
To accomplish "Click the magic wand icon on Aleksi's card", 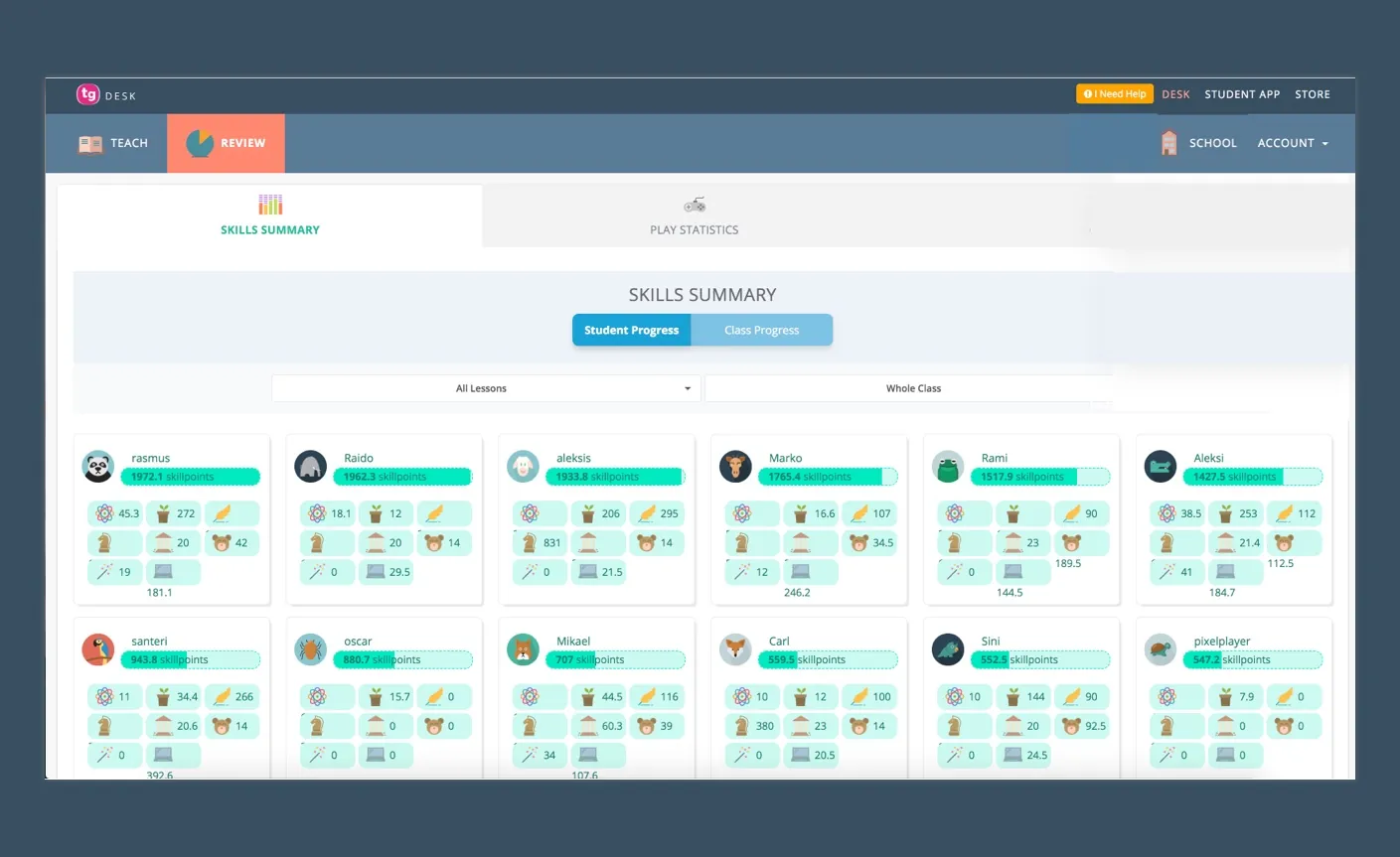I will pyautogui.click(x=1167, y=572).
